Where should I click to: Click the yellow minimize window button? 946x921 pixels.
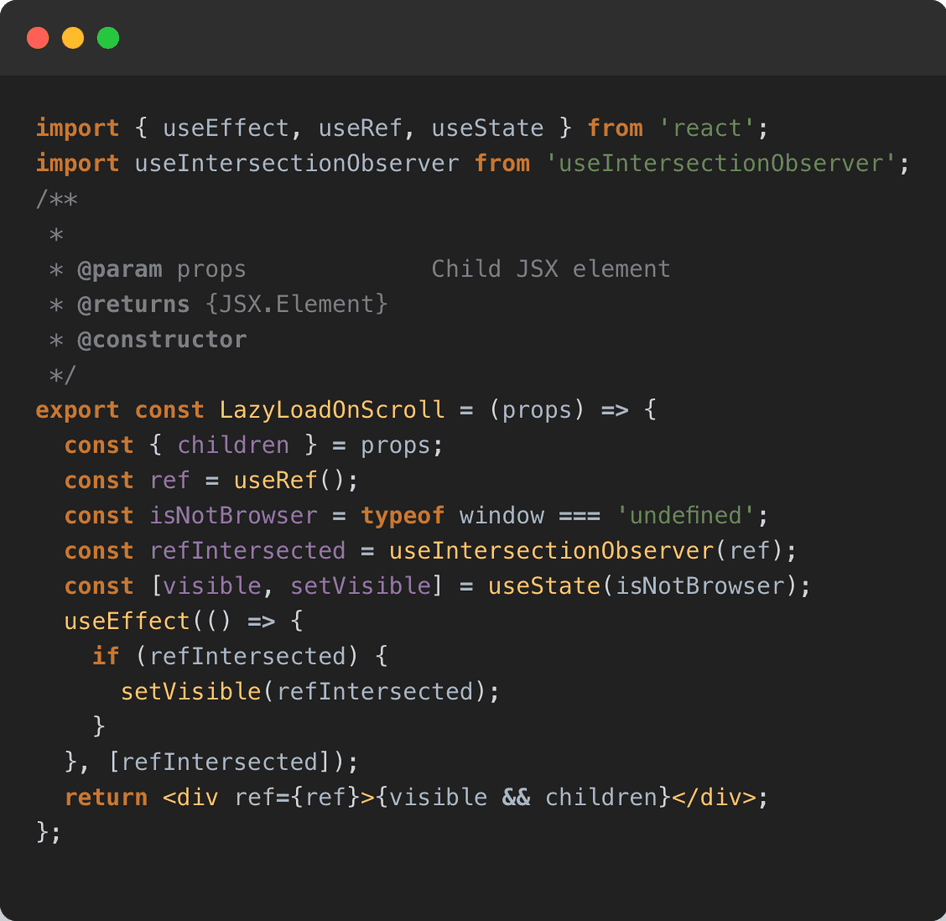click(x=73, y=38)
